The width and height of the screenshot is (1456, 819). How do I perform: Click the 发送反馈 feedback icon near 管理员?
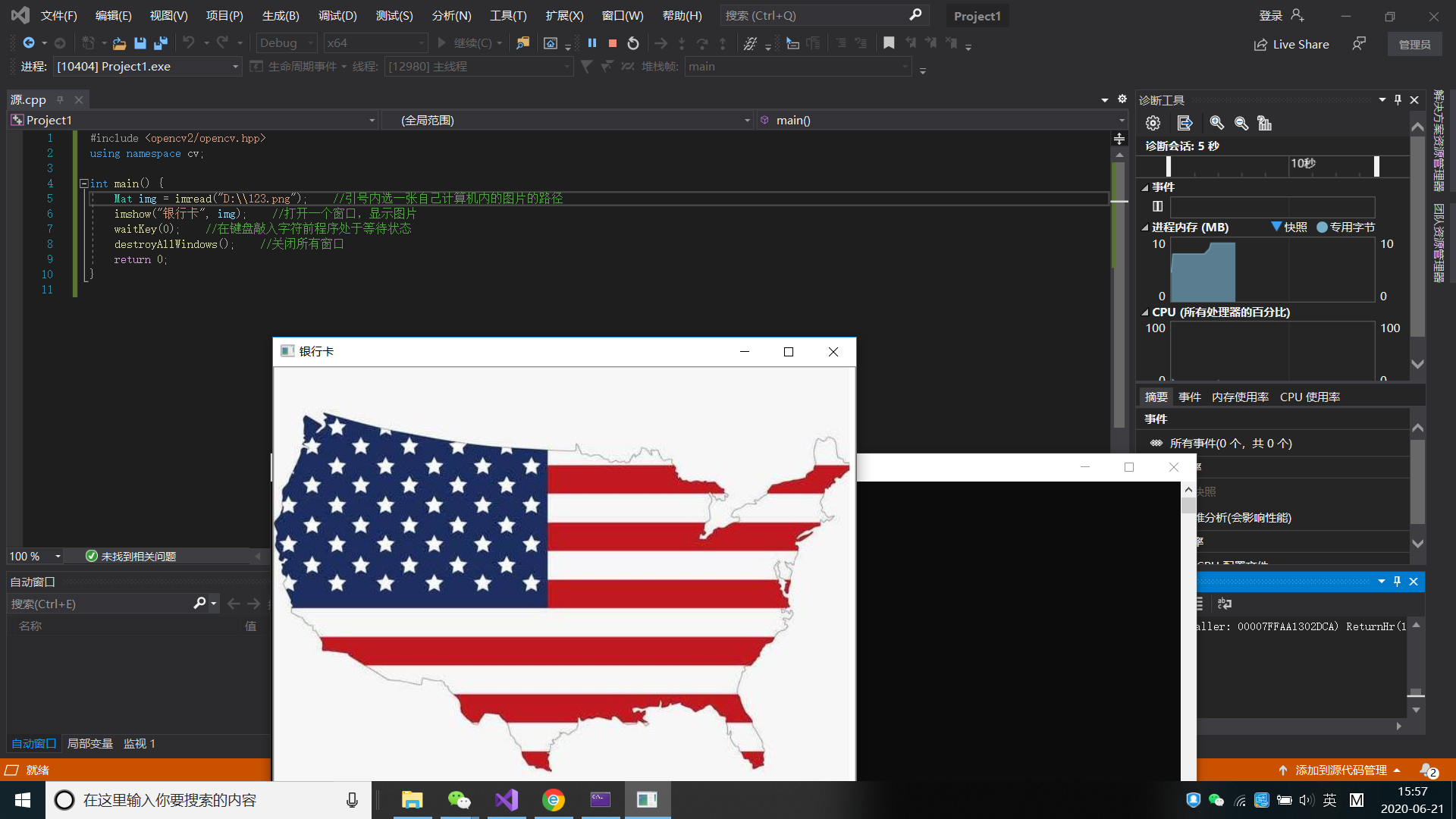tap(1358, 44)
